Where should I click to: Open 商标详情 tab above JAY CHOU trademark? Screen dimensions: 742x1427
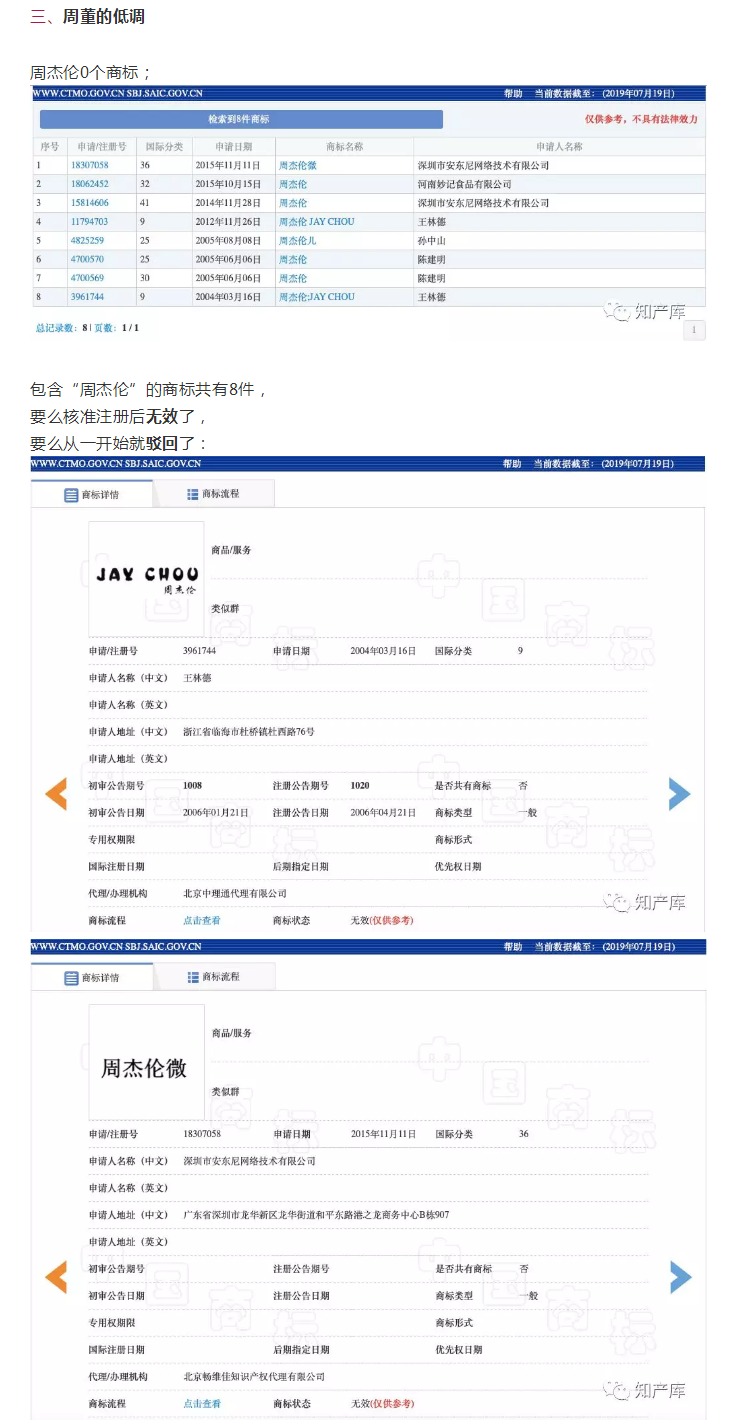92,495
